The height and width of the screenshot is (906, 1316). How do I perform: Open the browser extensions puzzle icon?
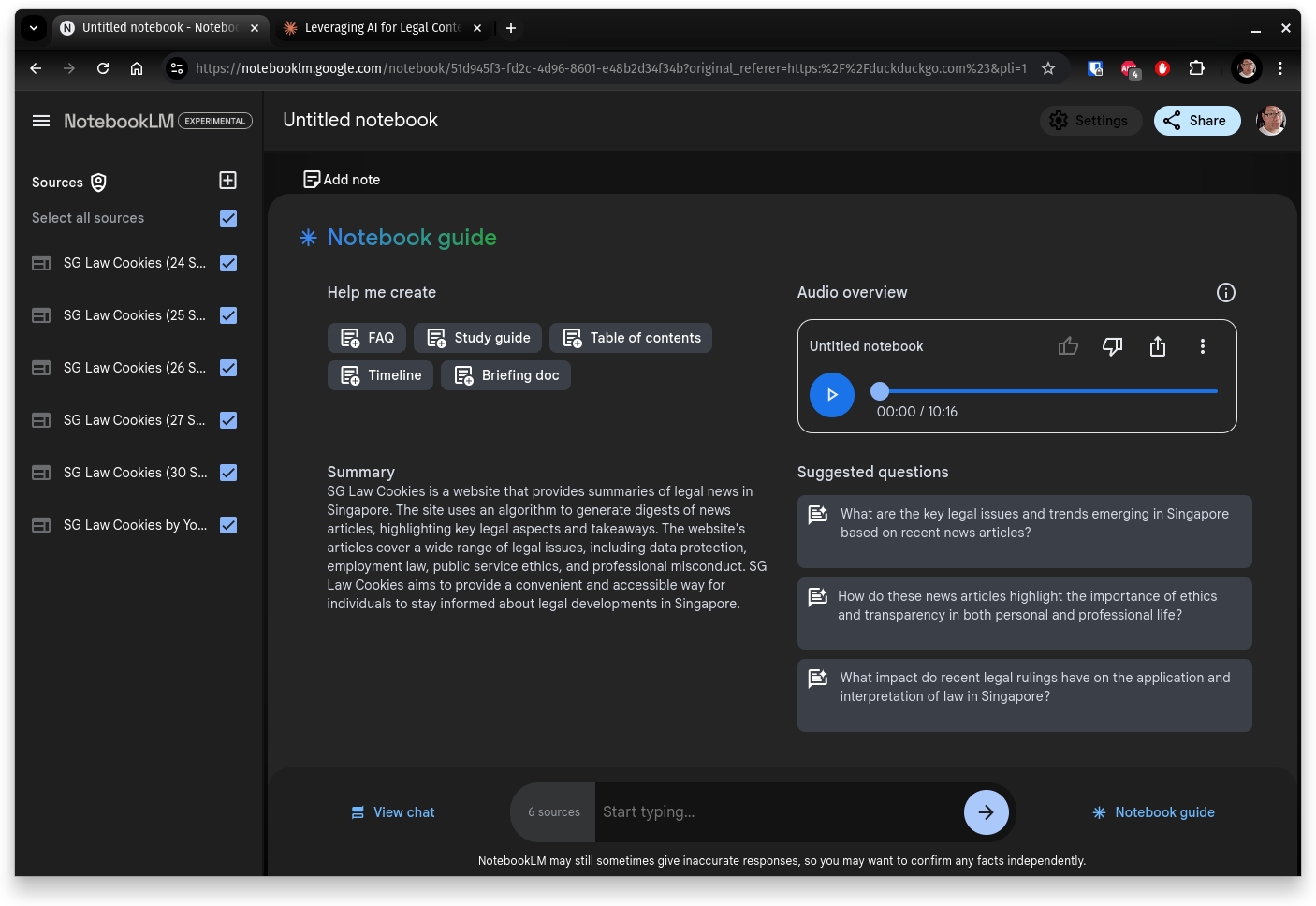pos(1196,68)
